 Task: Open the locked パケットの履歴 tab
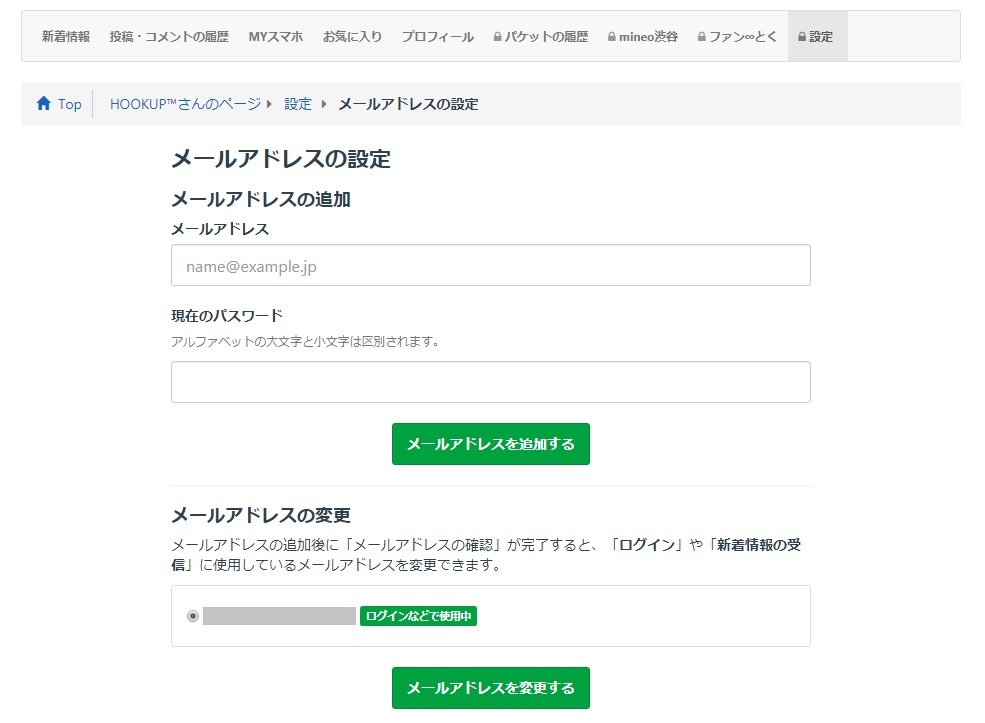click(541, 37)
